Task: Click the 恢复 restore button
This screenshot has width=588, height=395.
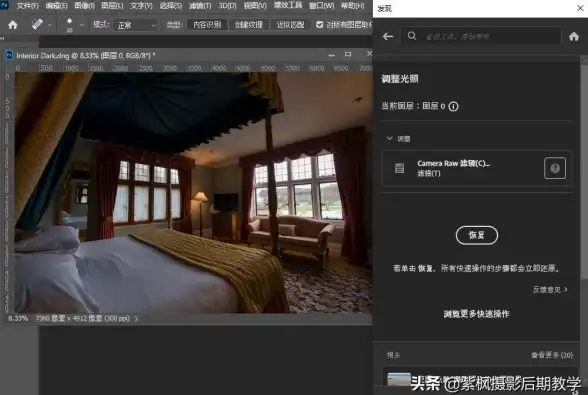Action: point(477,235)
